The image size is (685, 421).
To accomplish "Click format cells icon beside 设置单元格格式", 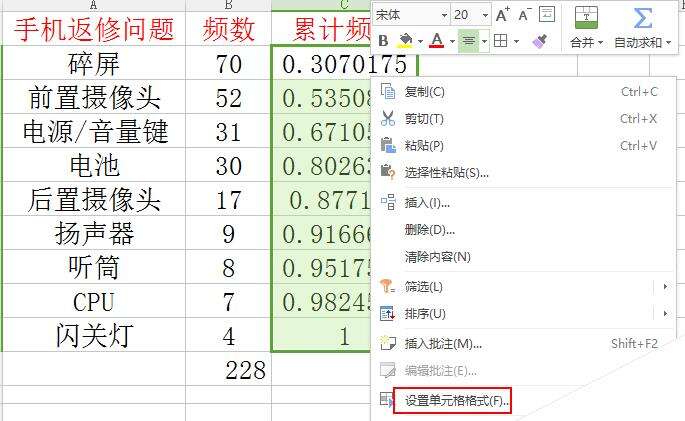I will [386, 400].
